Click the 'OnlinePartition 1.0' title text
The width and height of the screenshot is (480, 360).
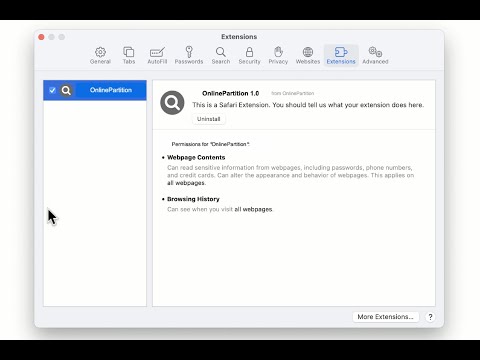point(230,93)
